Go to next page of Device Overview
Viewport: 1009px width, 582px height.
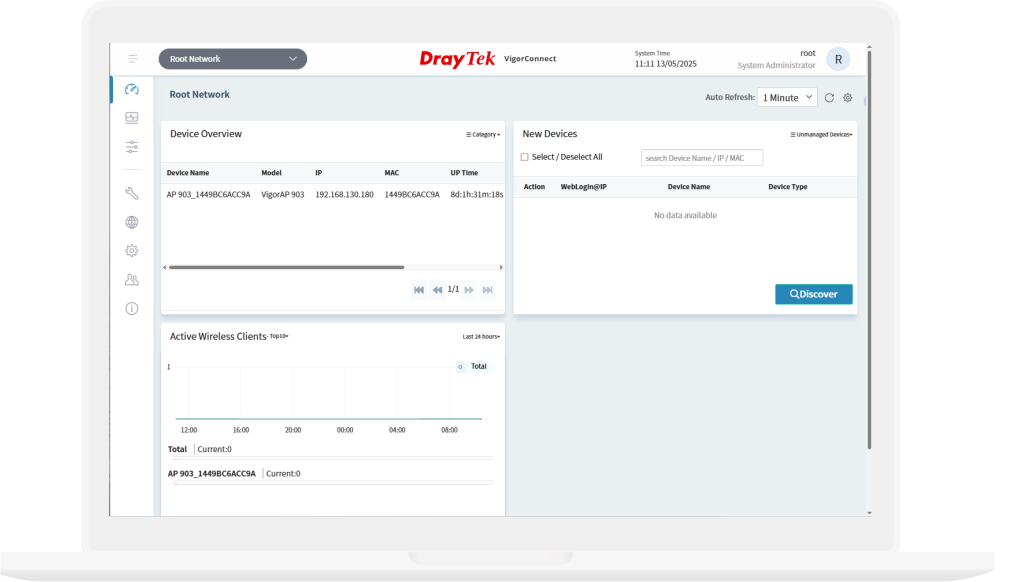coord(469,290)
